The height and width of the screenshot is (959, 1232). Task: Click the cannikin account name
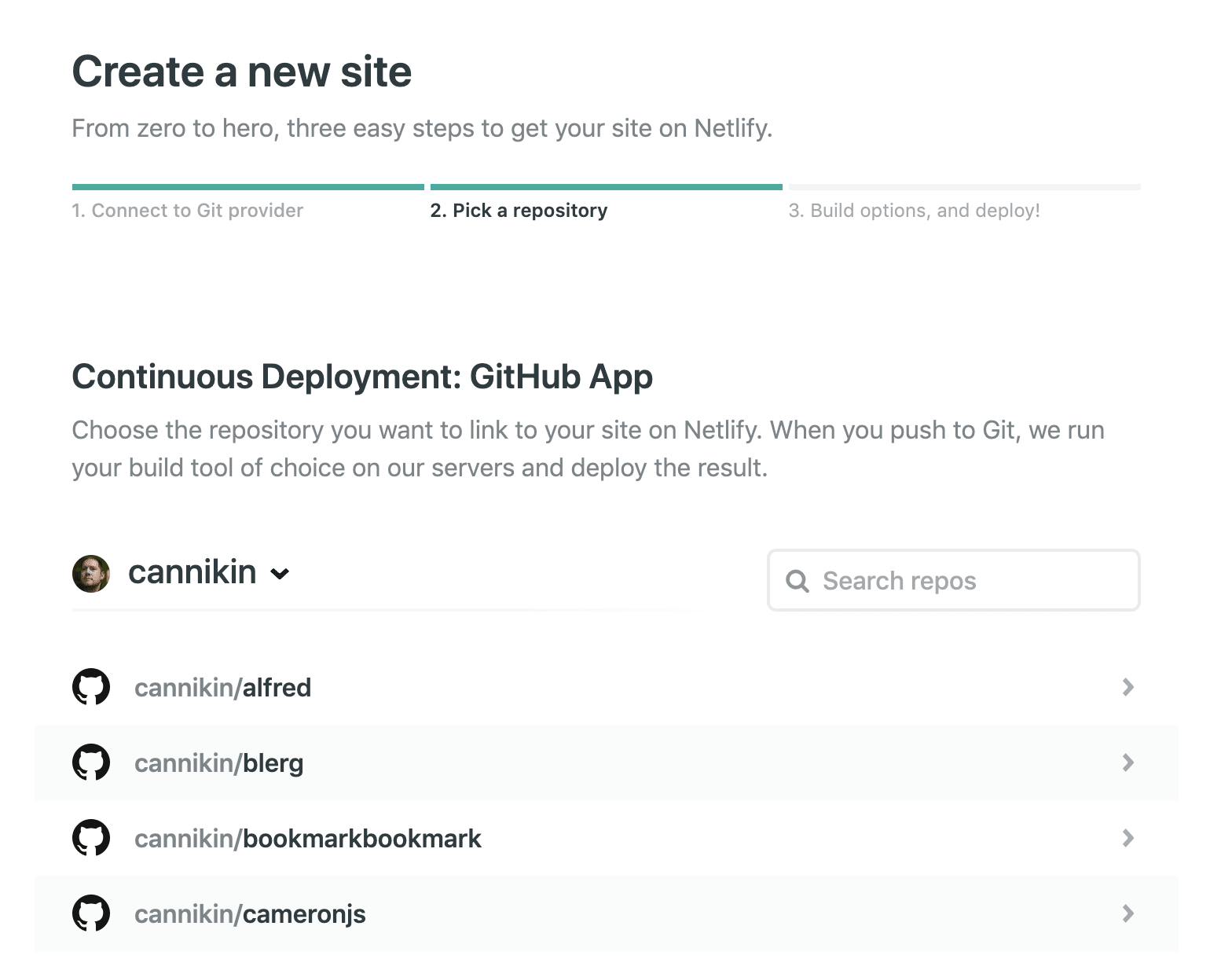click(x=192, y=572)
